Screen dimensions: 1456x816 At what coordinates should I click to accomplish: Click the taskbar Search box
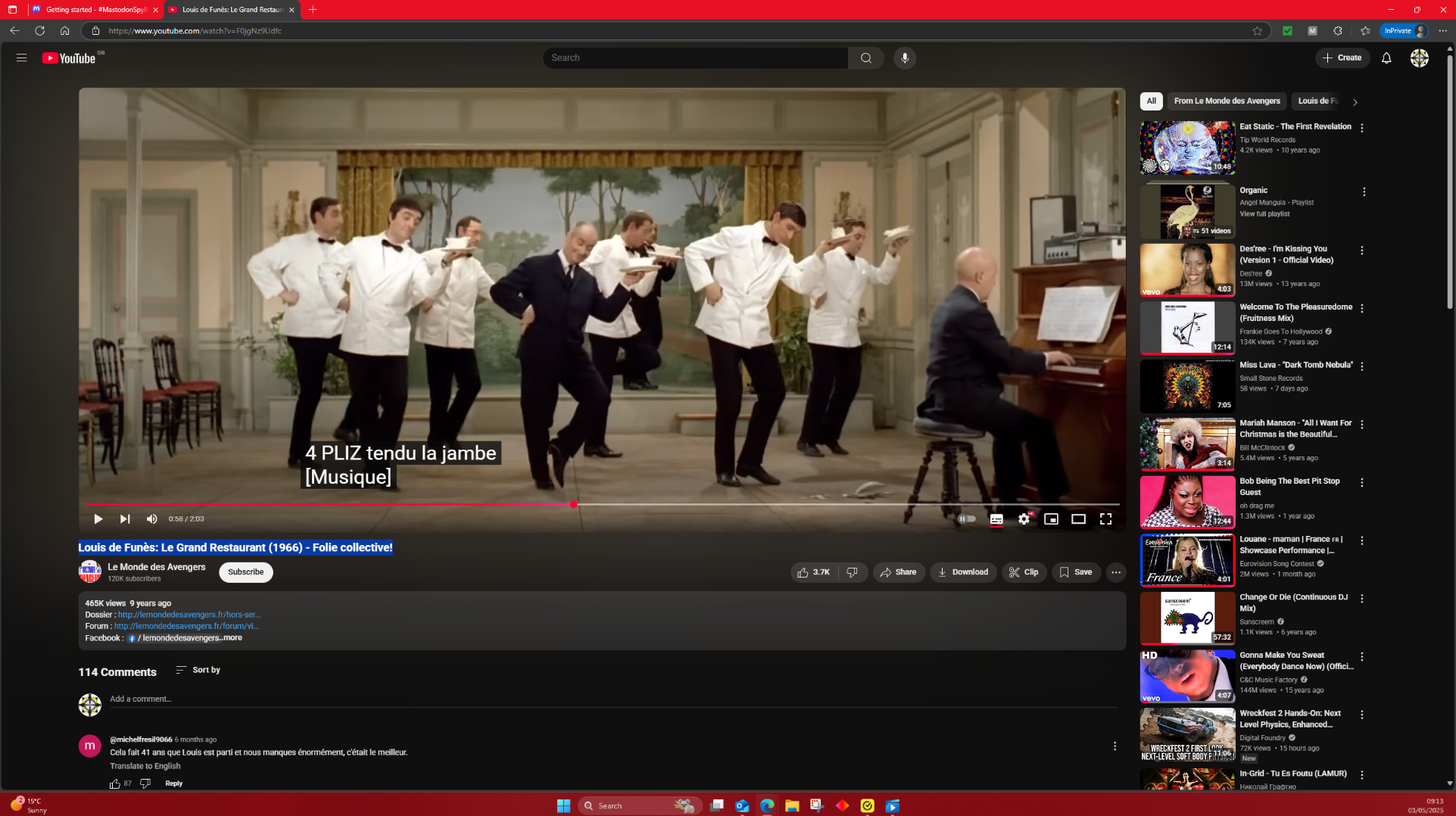click(x=640, y=805)
